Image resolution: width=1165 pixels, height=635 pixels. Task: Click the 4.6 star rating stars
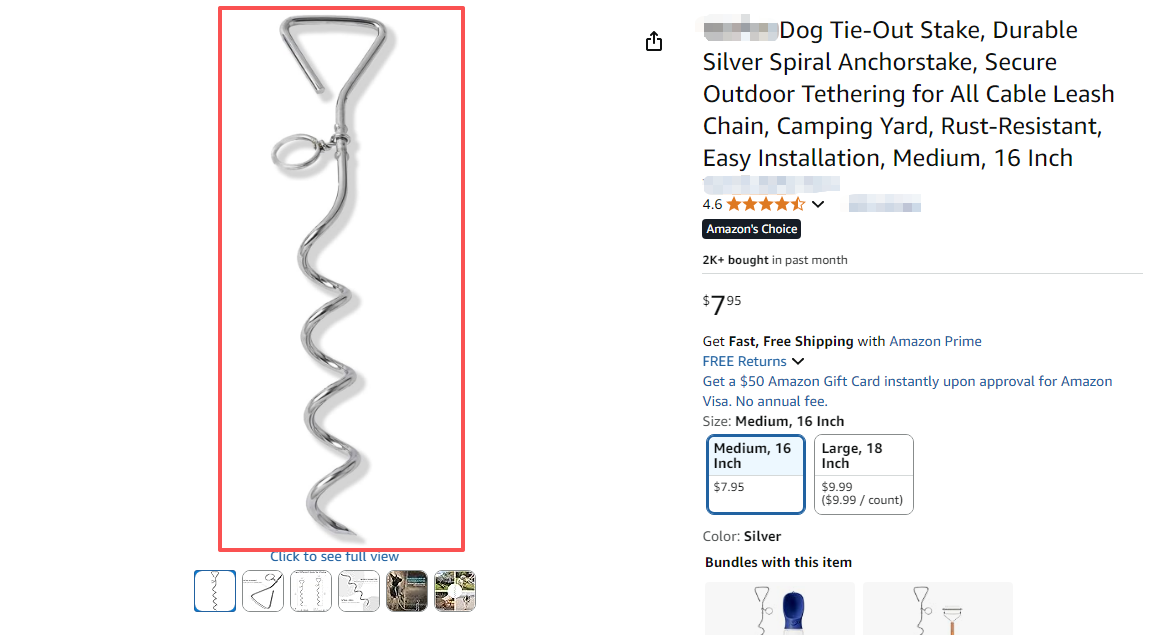click(x=765, y=204)
